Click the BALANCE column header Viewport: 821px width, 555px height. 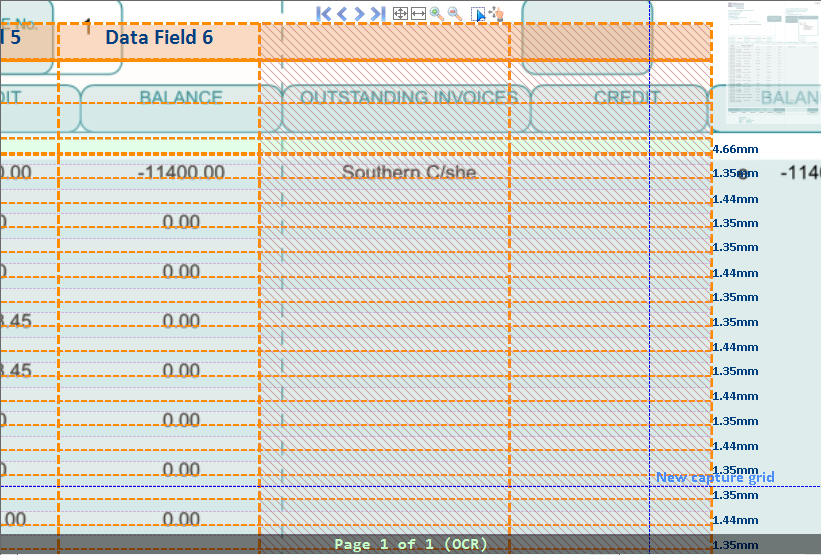tap(180, 98)
